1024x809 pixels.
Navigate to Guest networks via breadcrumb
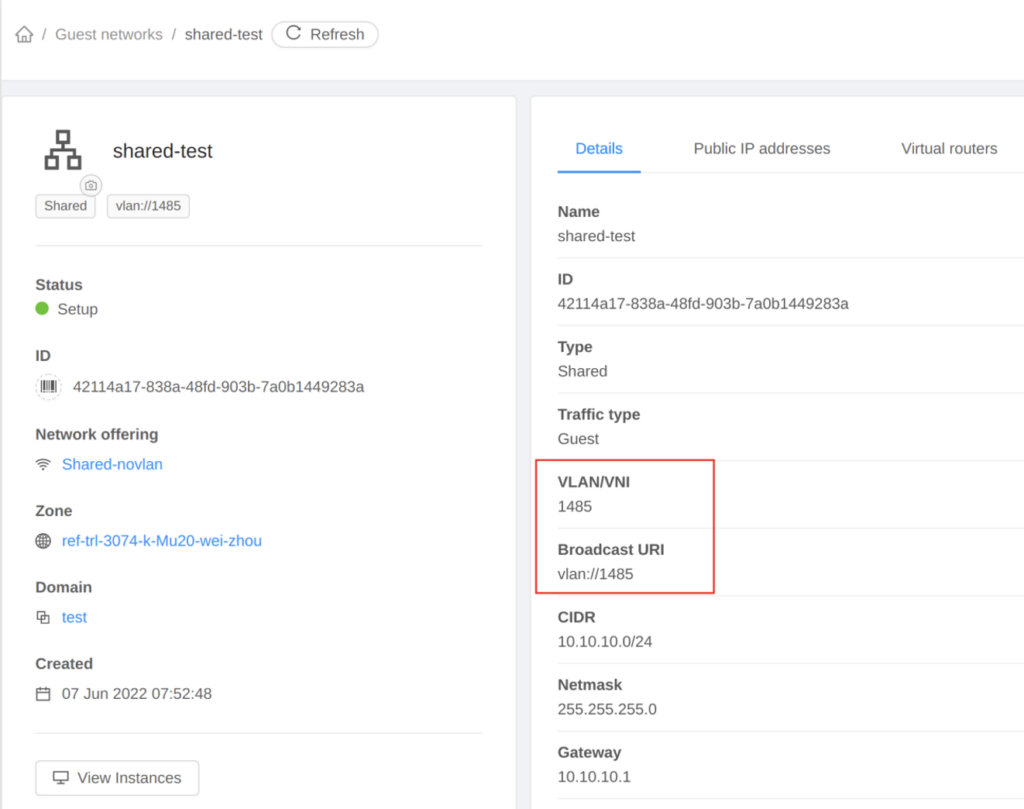pos(108,33)
